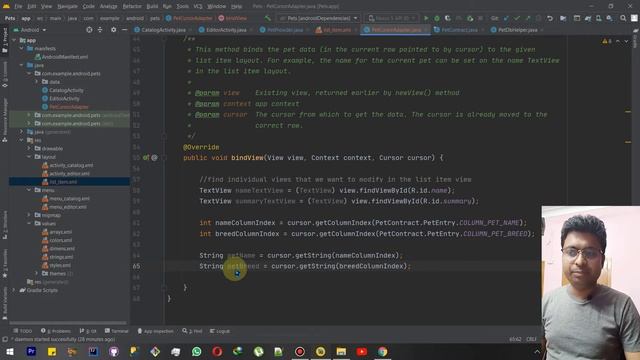Open the Problems tool window
The width and height of the screenshot is (640, 360).
[x=56, y=331]
